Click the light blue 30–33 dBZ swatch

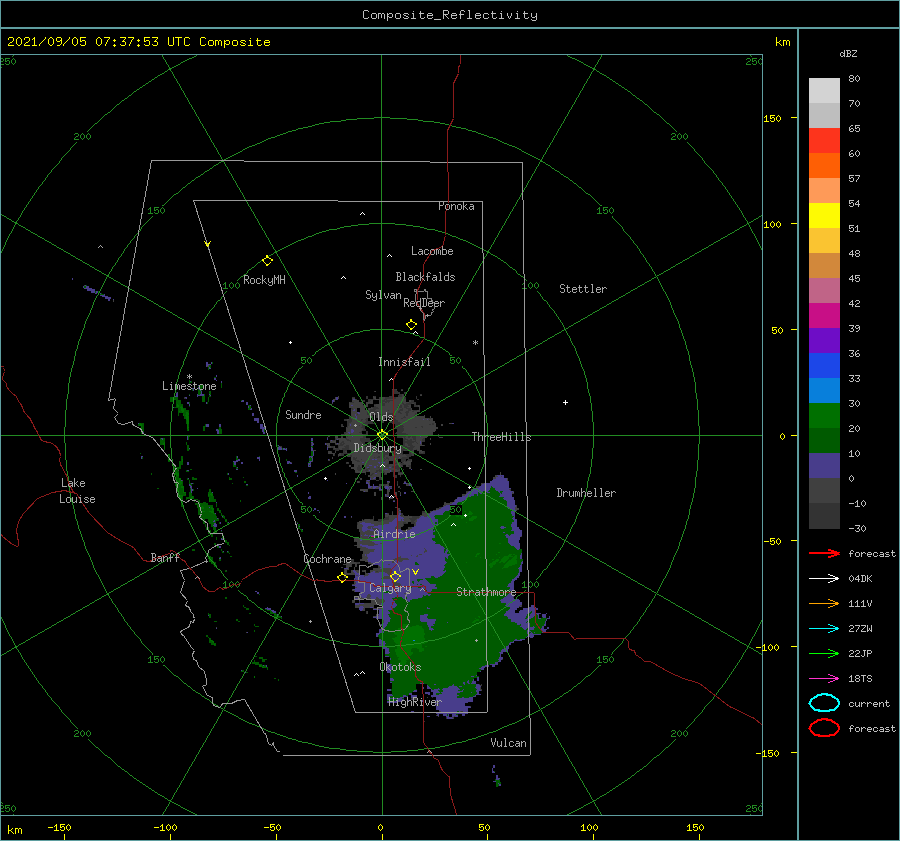coord(824,391)
